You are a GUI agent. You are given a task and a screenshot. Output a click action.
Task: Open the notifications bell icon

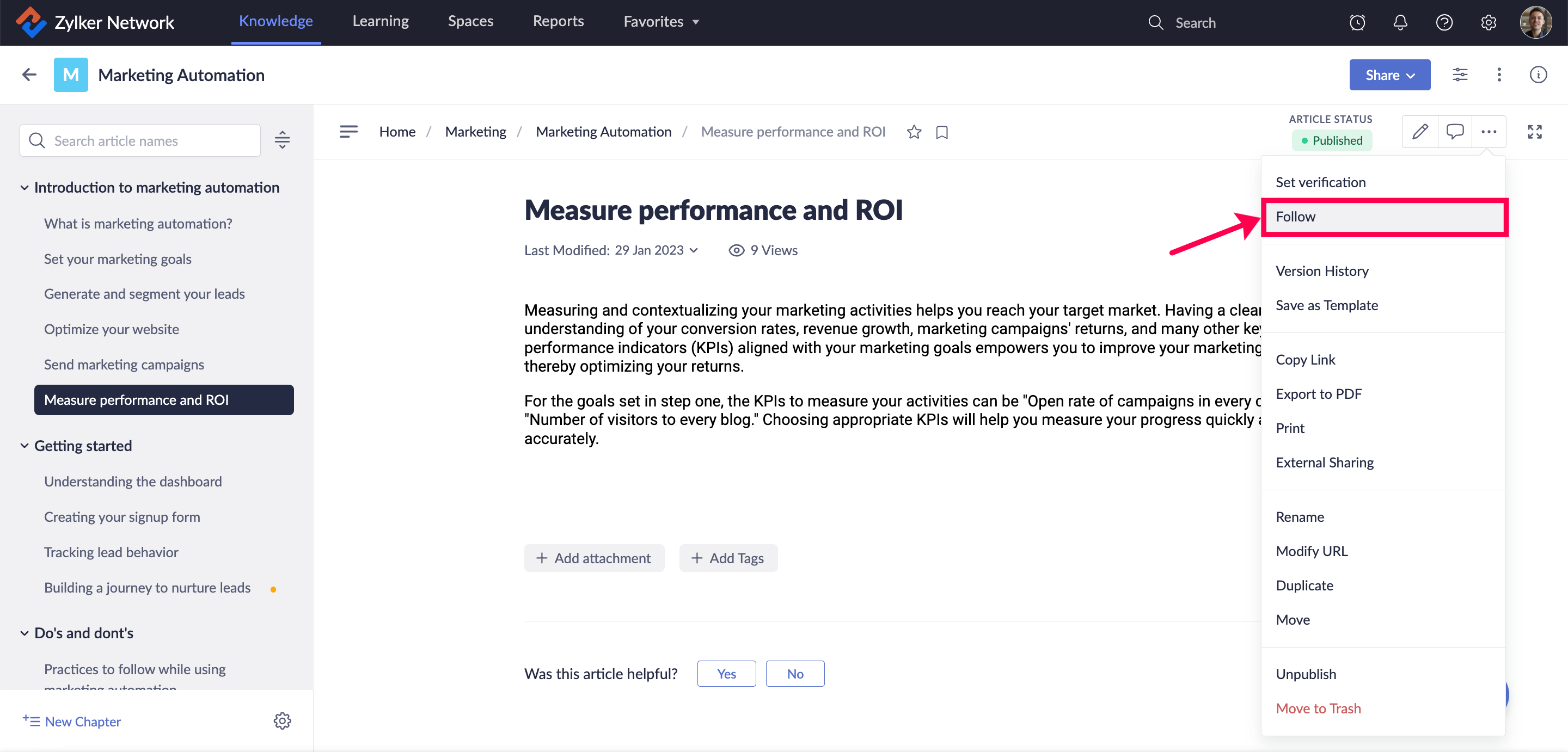[x=1400, y=22]
